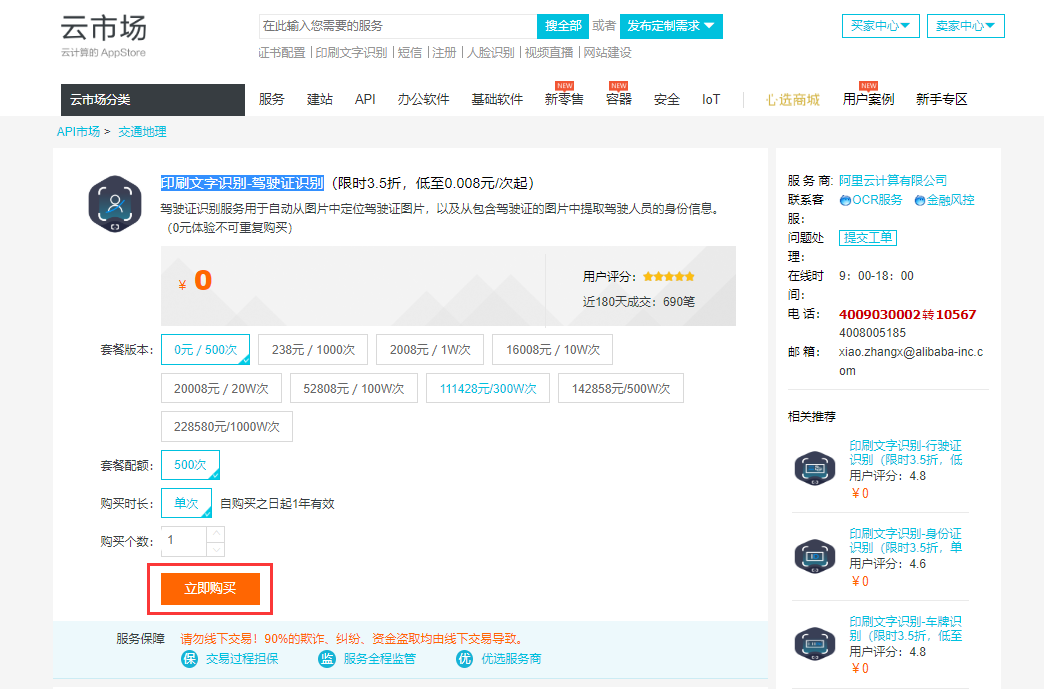
Task: Choose the 500次 quota option
Action: coord(190,465)
